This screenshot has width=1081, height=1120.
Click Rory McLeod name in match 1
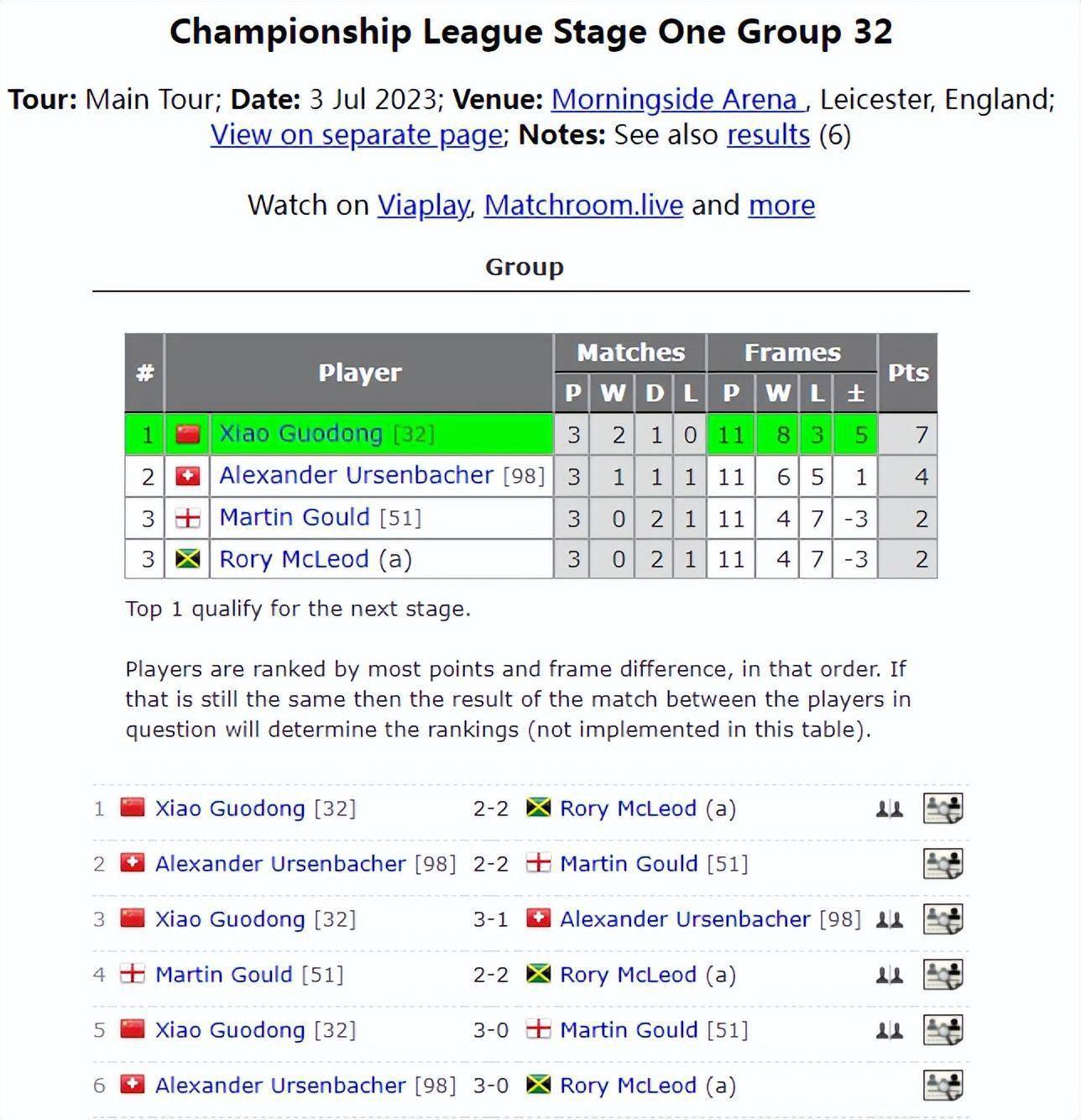pos(628,809)
